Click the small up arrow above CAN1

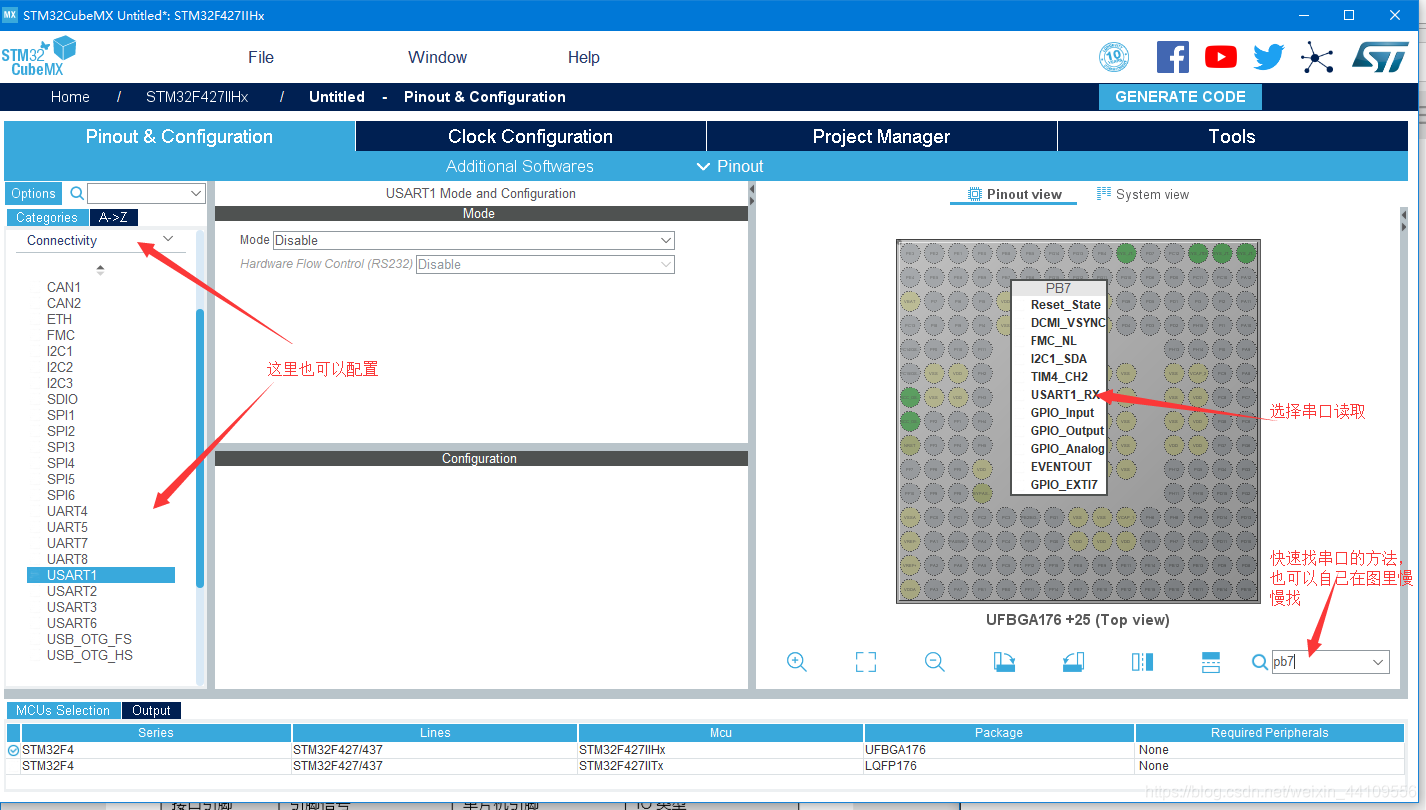100,269
